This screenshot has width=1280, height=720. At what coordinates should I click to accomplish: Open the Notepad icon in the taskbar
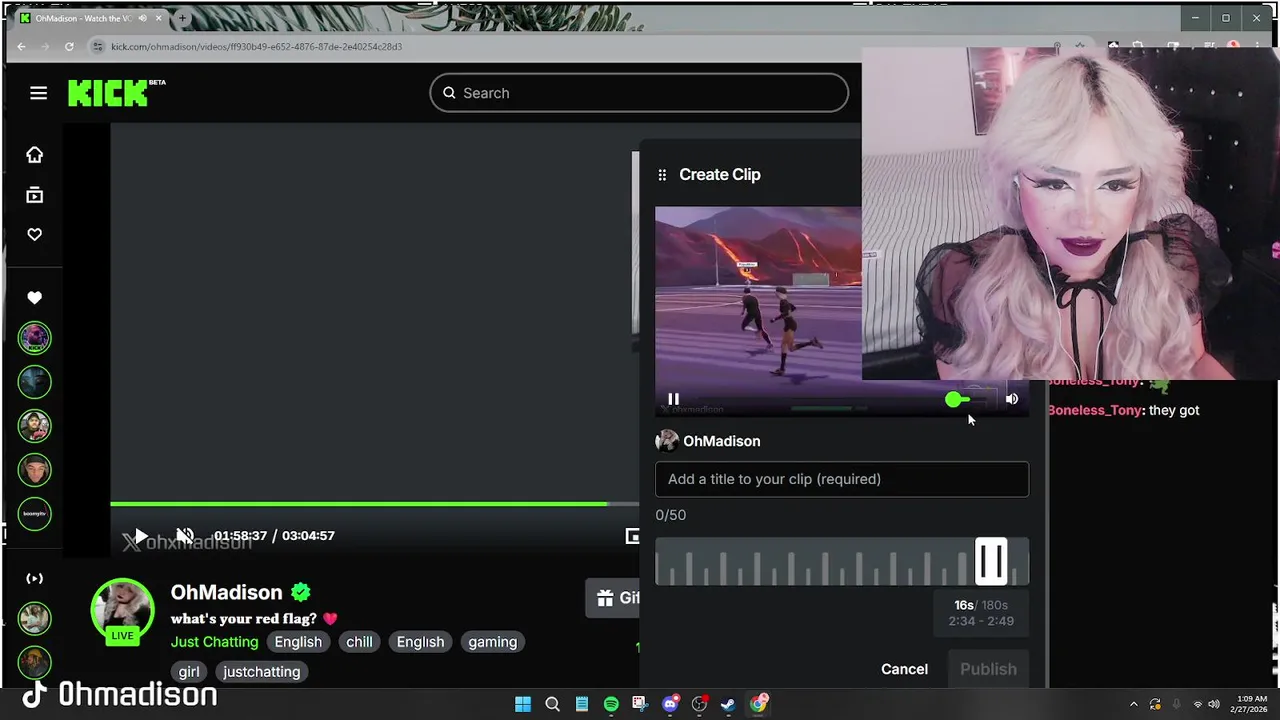click(x=582, y=704)
